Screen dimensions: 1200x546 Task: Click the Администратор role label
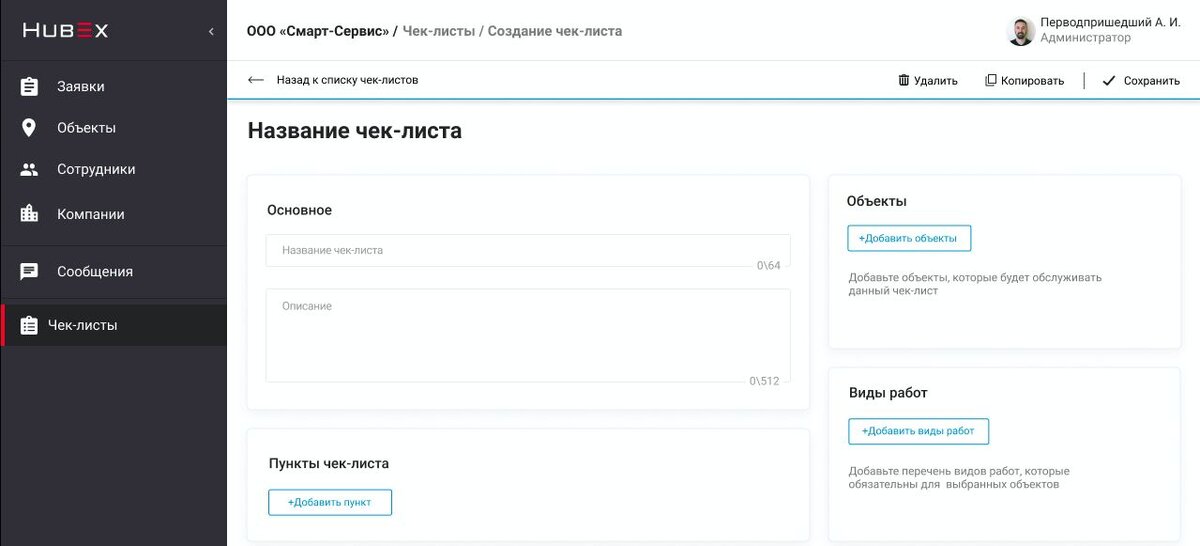coord(1086,38)
